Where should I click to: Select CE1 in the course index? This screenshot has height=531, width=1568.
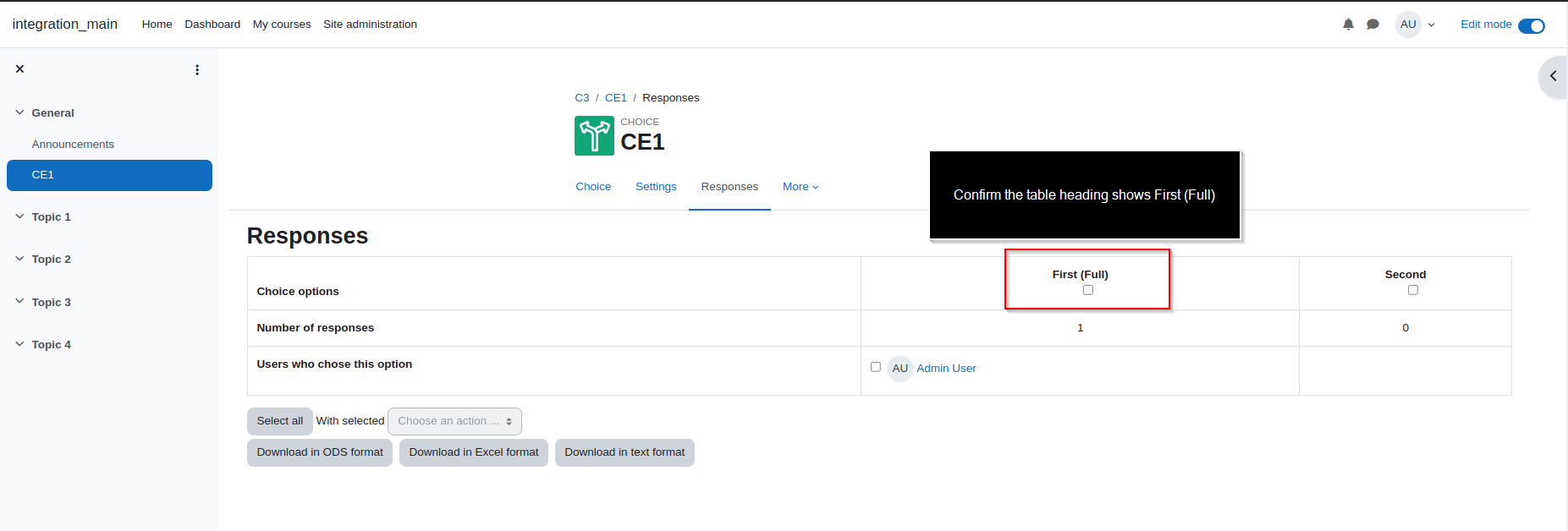[109, 175]
